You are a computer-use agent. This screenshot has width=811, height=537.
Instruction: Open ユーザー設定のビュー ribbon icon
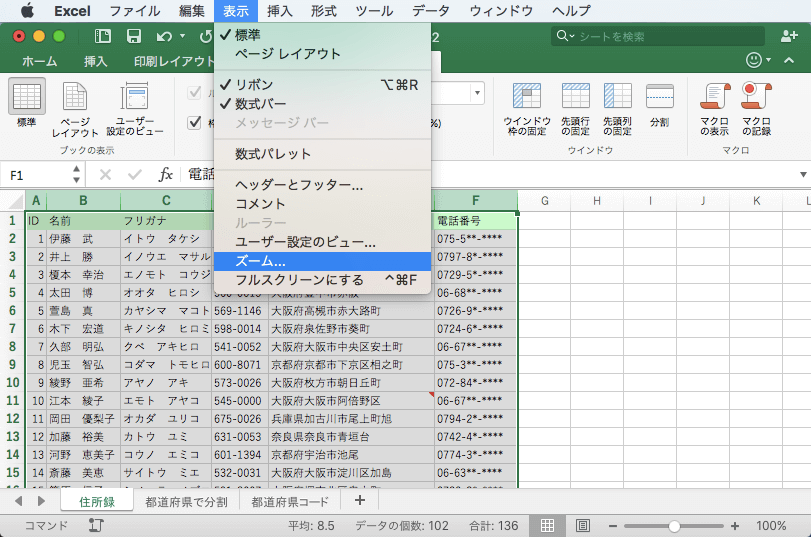[134, 96]
